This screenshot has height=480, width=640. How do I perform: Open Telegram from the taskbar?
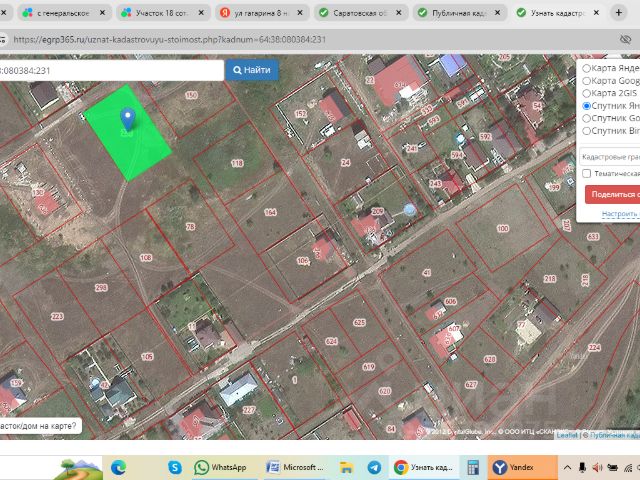374,467
